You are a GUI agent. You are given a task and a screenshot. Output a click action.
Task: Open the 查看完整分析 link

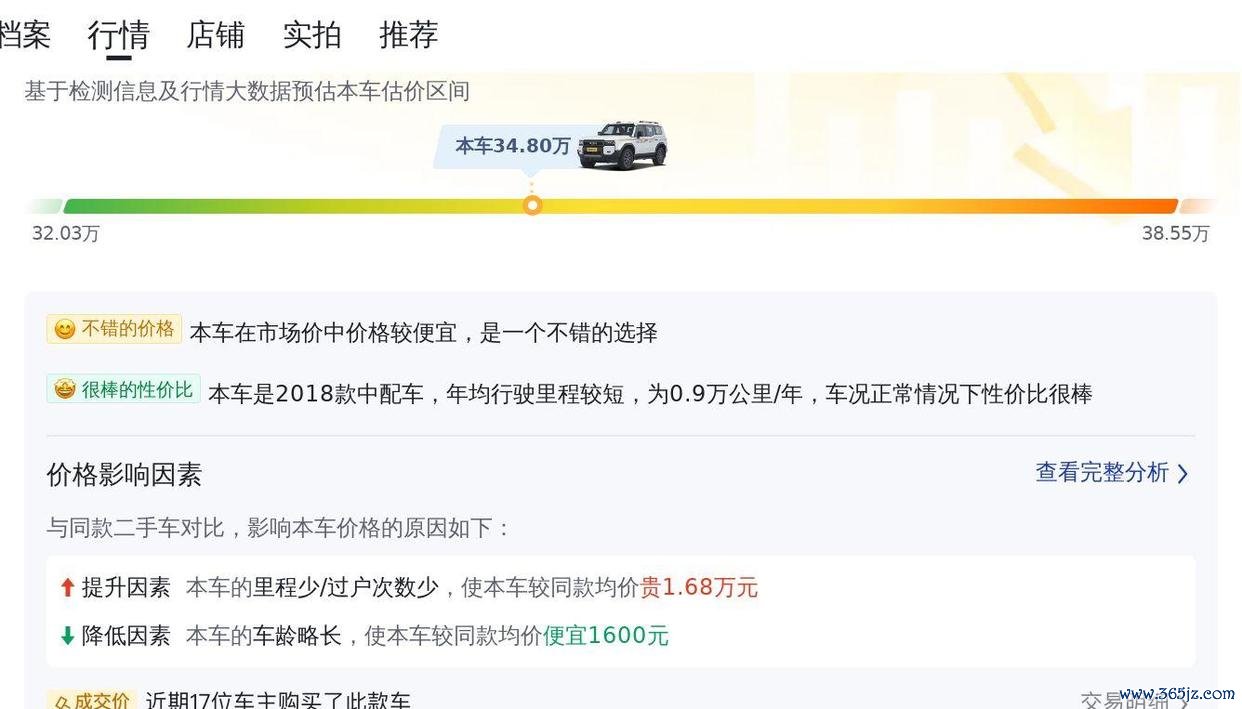point(1101,472)
